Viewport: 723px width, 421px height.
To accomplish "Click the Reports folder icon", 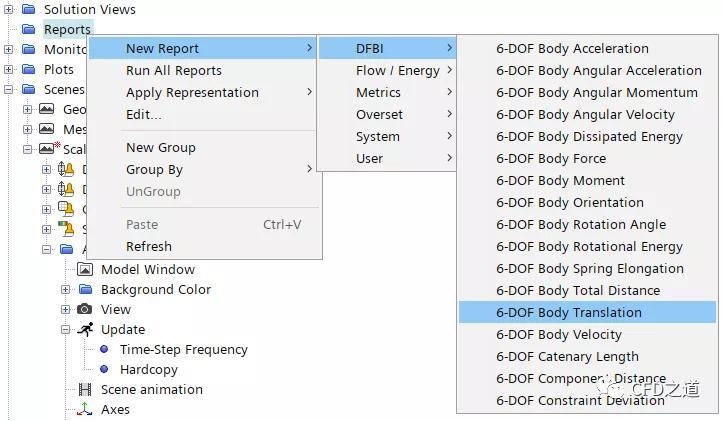I will pyautogui.click(x=29, y=29).
